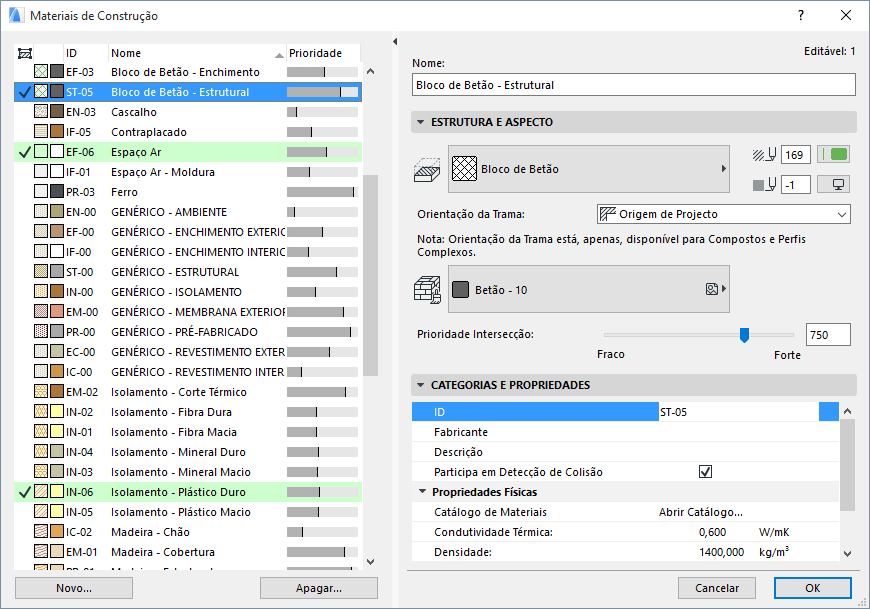The image size is (870, 609).
Task: Click hatch icon of Madeira - Chão
Action: [x=41, y=531]
